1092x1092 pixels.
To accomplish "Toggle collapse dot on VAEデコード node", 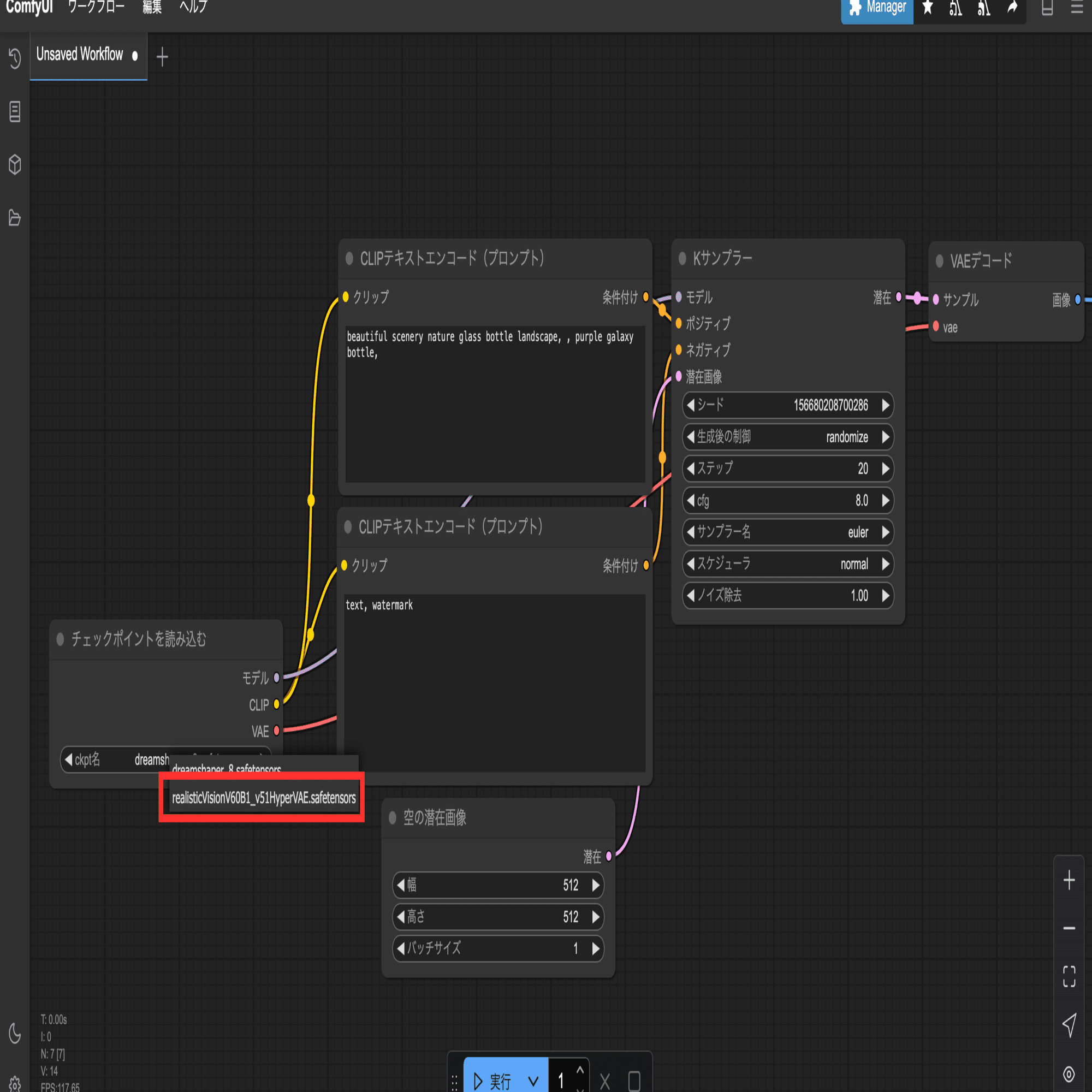I will 939,260.
